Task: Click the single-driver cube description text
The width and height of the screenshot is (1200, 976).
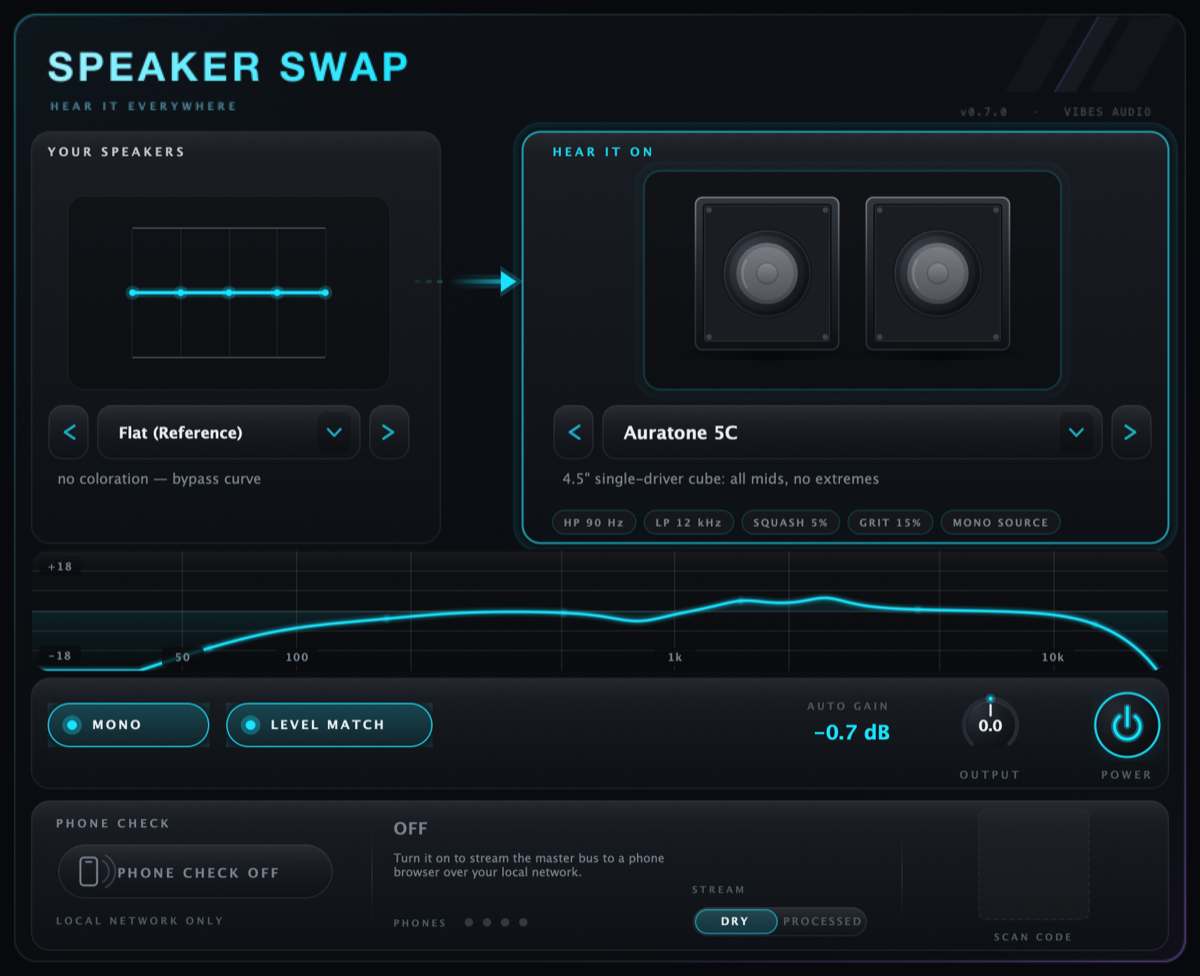Action: 721,479
